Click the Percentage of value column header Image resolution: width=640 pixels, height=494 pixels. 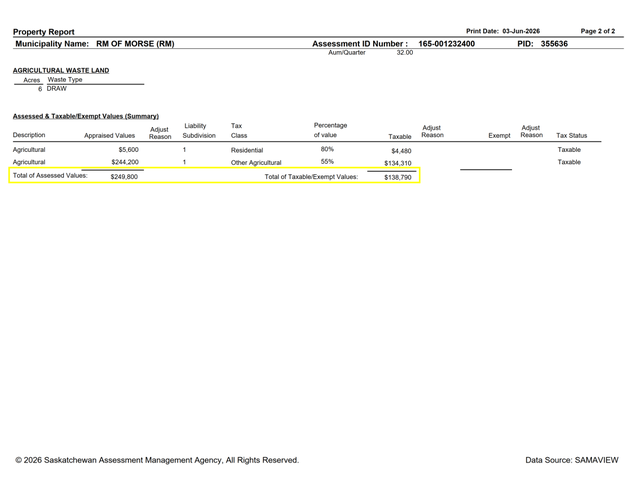tap(330, 130)
